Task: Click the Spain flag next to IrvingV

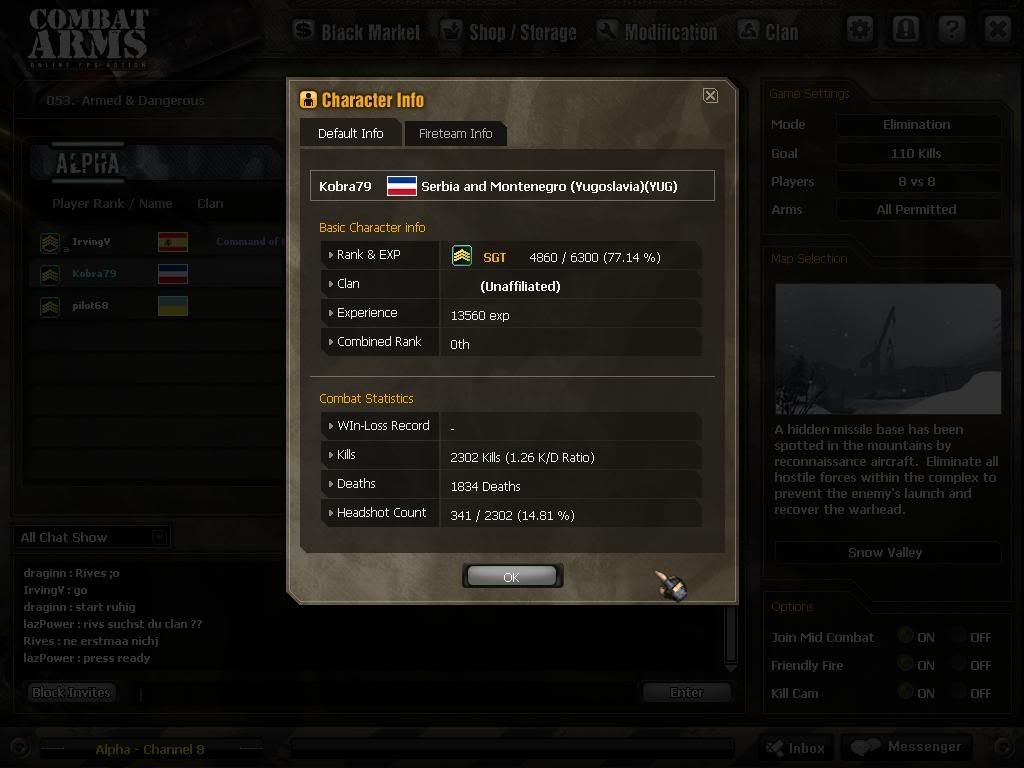Action: [173, 242]
